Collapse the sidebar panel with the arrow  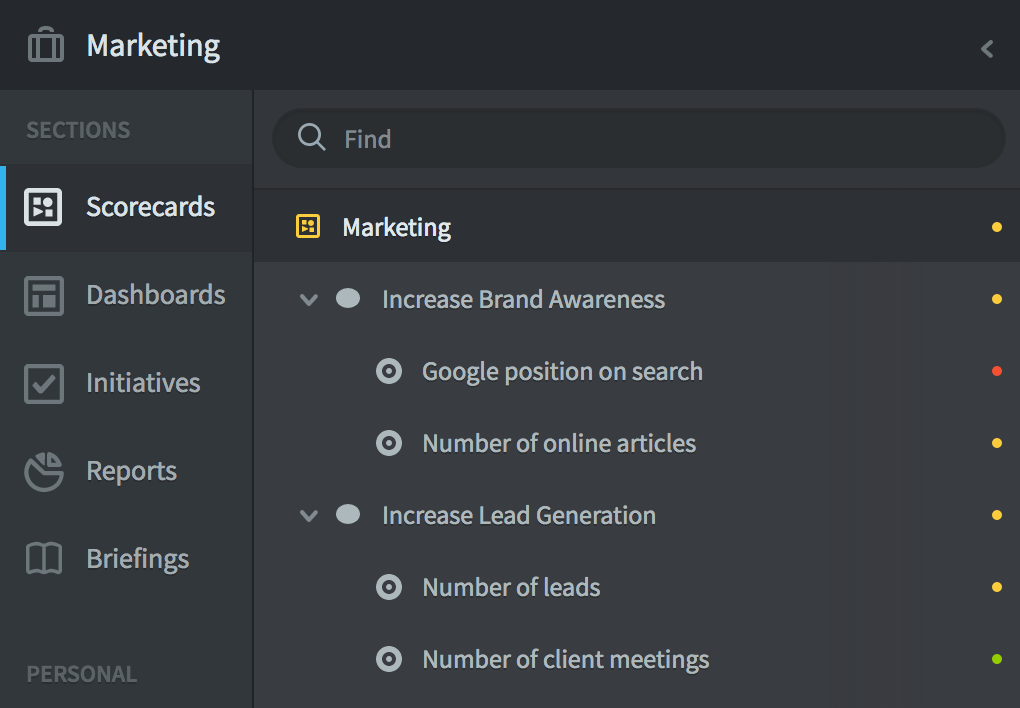pyautogui.click(x=987, y=49)
